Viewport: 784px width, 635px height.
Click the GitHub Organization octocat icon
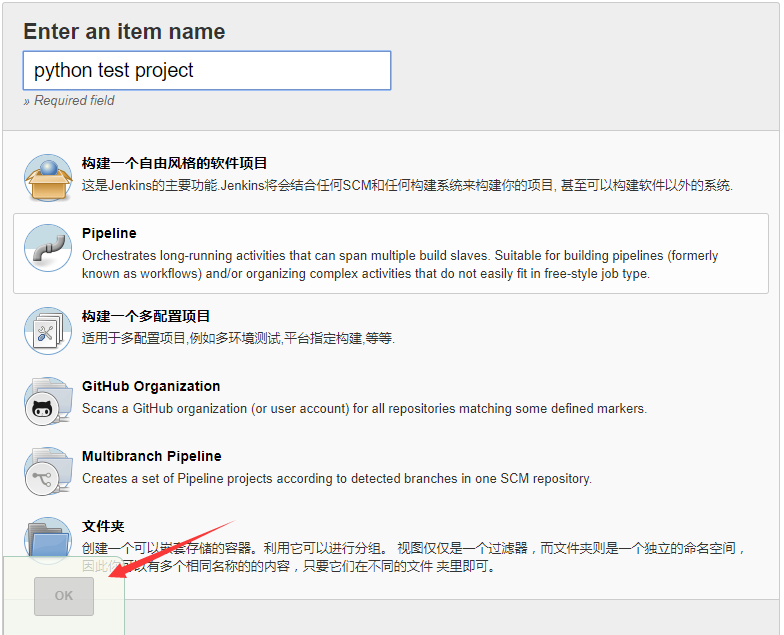pyautogui.click(x=48, y=401)
